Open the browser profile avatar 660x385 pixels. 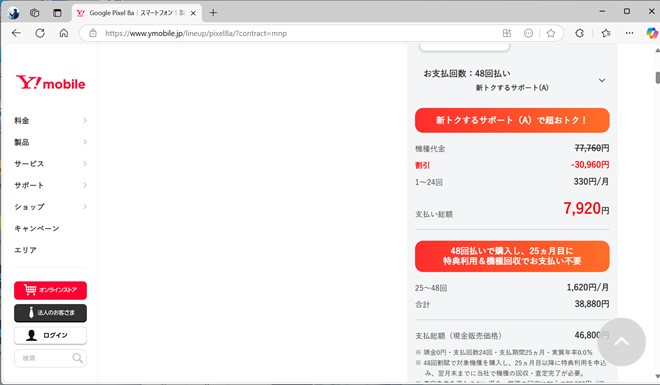(13, 13)
